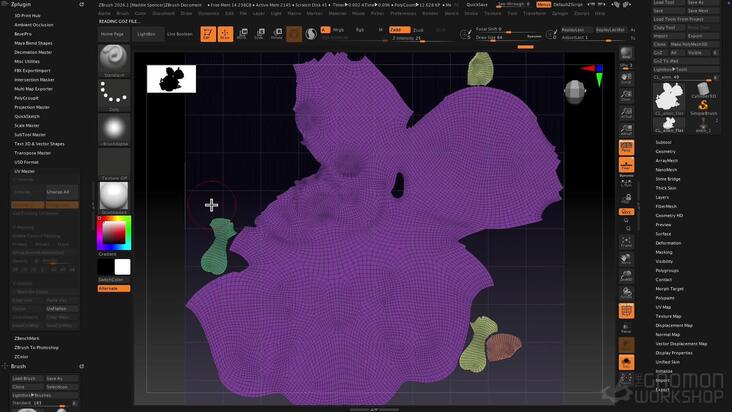Open the Texture Off picker
The height and width of the screenshot is (412, 732).
(x=114, y=164)
